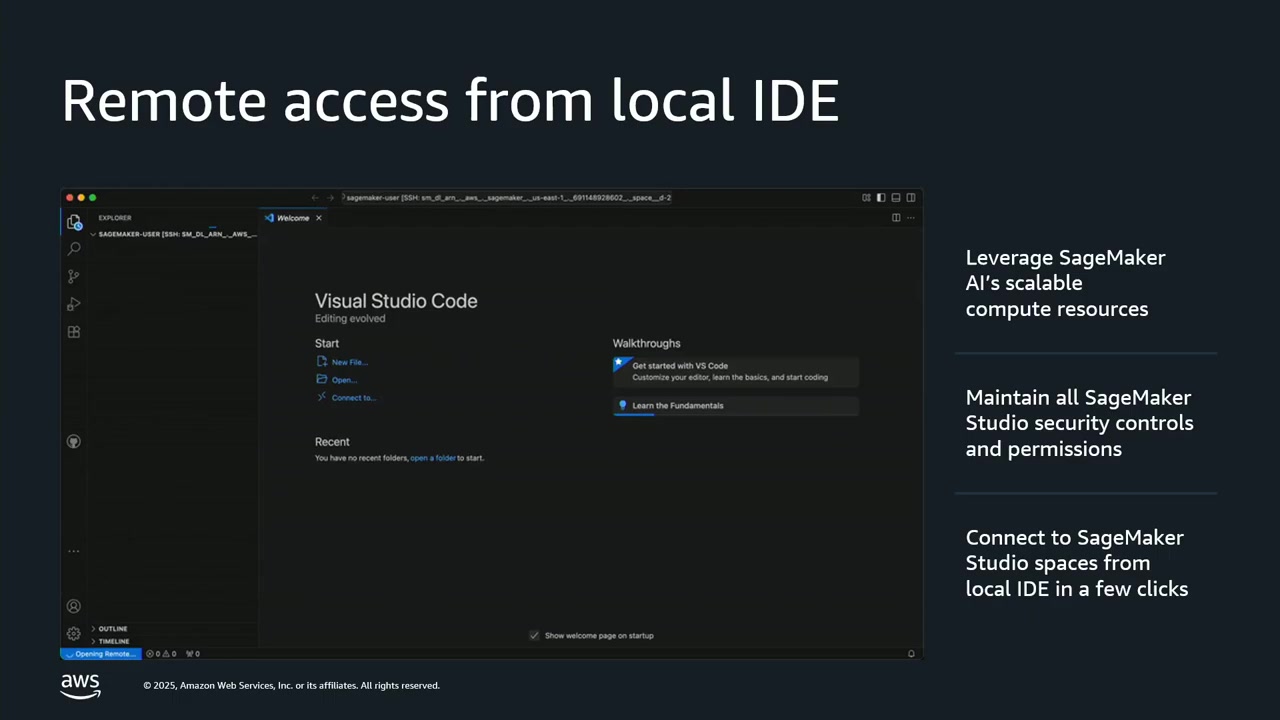This screenshot has height=720, width=1280.
Task: Collapse the SAGEMAKER-USER explorer tree
Action: [x=93, y=233]
